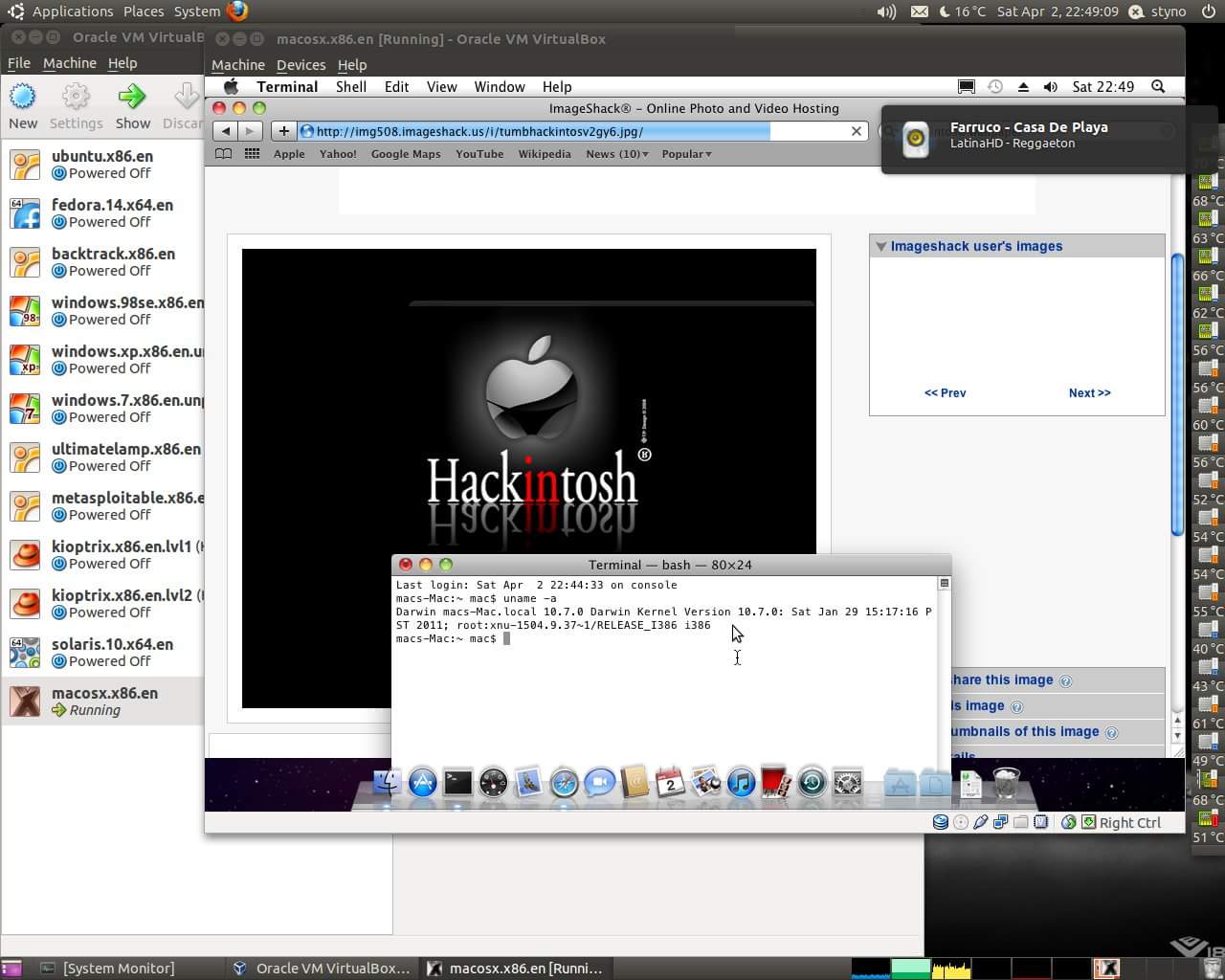Click the Next >> link
Viewport: 1225px width, 980px height.
pyautogui.click(x=1090, y=392)
